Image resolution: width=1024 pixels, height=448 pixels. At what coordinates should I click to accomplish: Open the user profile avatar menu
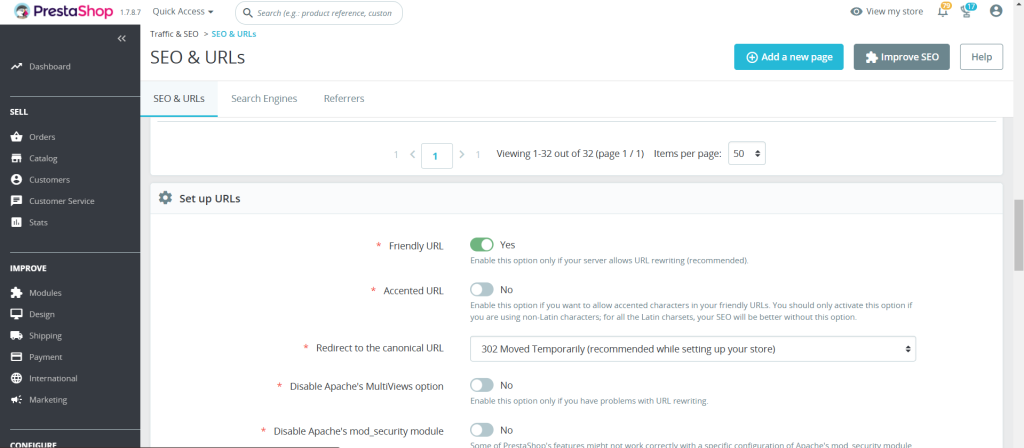click(x=995, y=11)
